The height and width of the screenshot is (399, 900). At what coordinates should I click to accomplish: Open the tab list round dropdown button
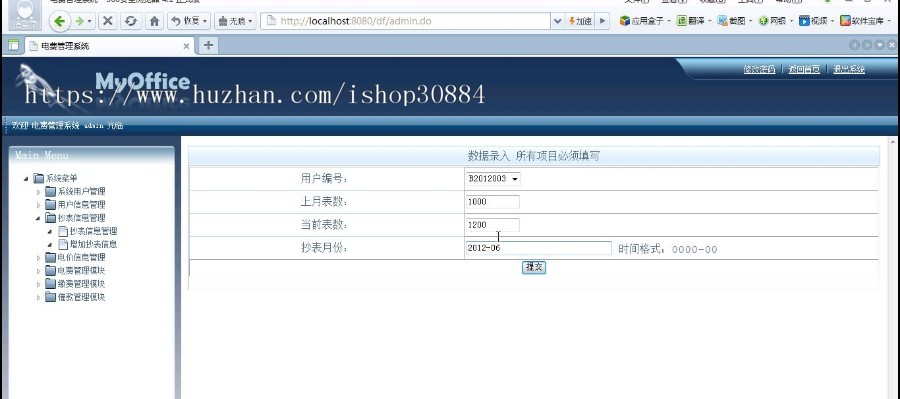879,45
